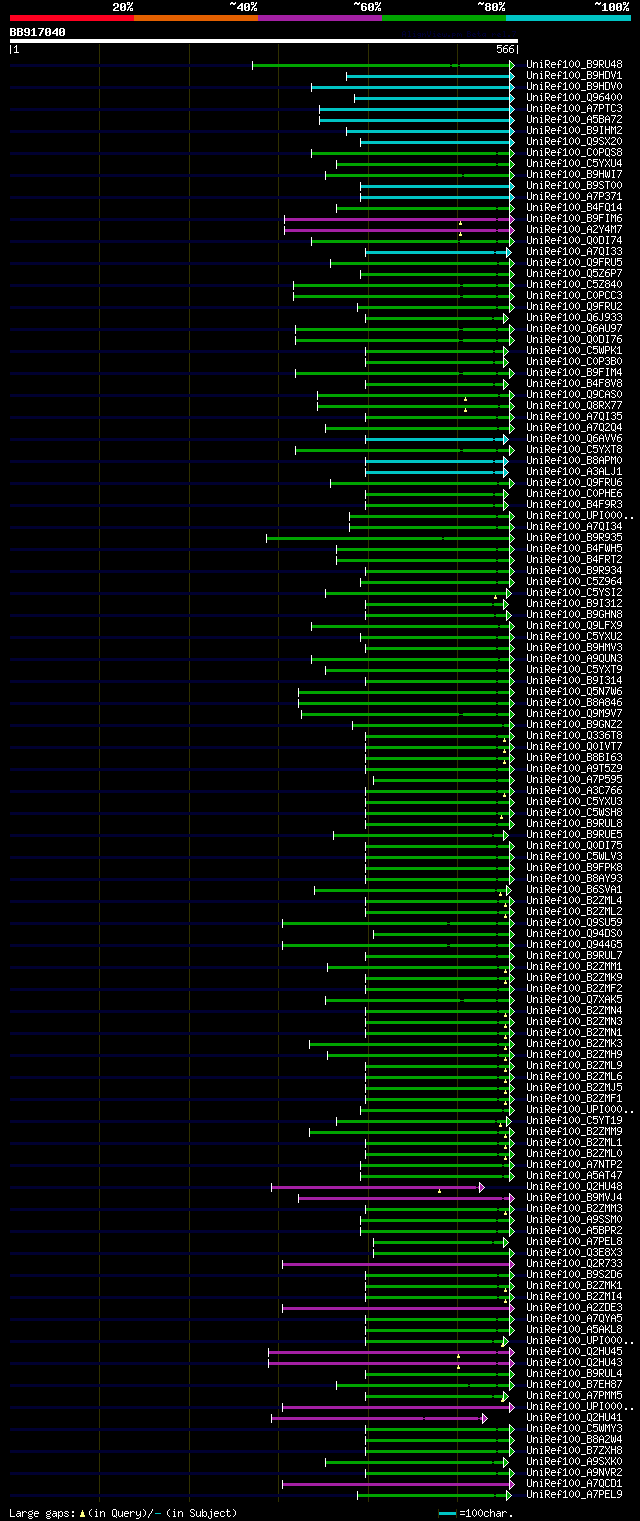Select hit label UniRef100_C0PHE6
The width and height of the screenshot is (640, 1521).
574,493
